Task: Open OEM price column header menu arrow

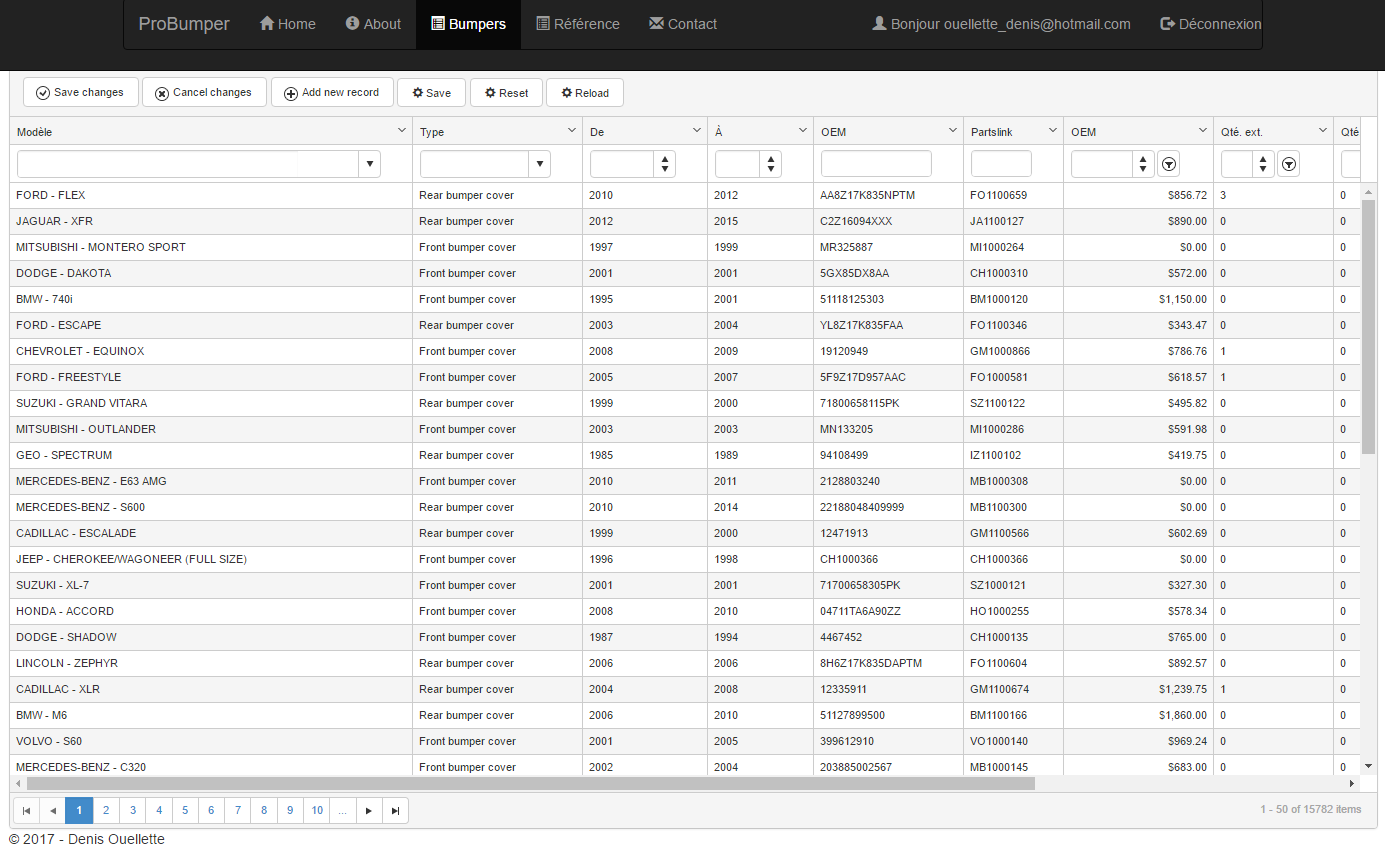Action: 1202,131
